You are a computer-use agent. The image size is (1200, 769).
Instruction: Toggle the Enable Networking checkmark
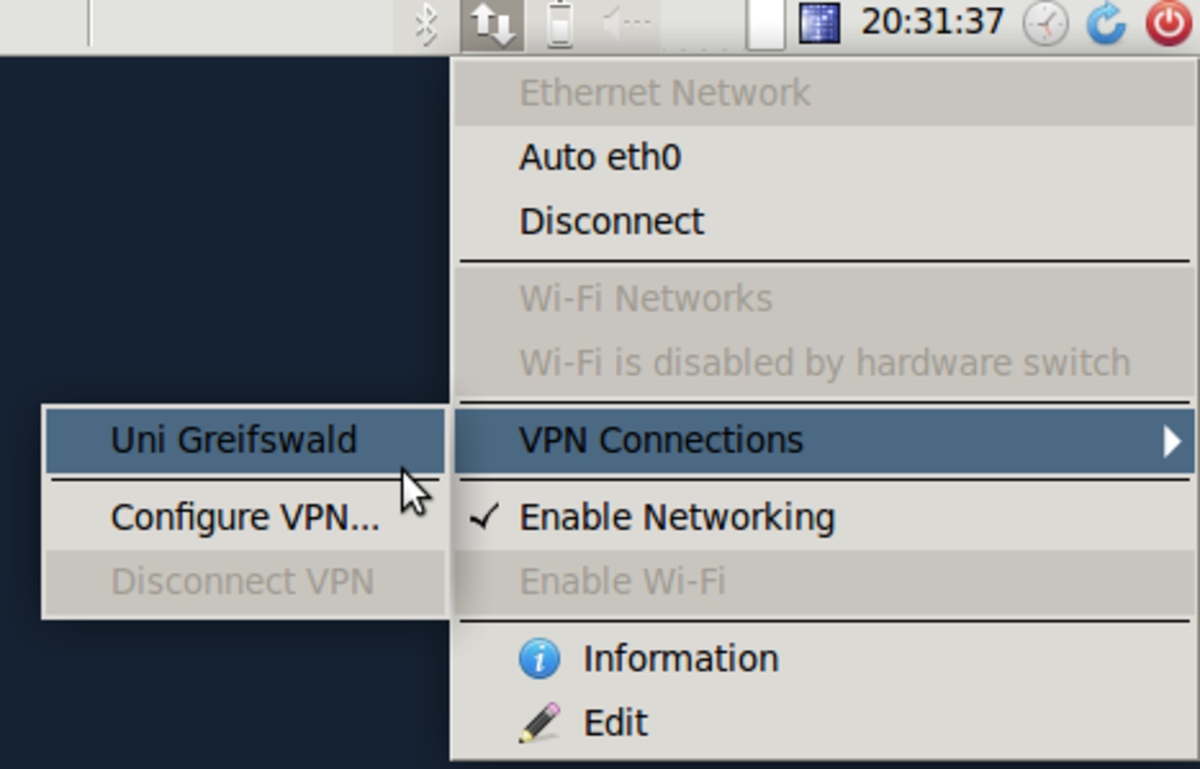tap(485, 517)
